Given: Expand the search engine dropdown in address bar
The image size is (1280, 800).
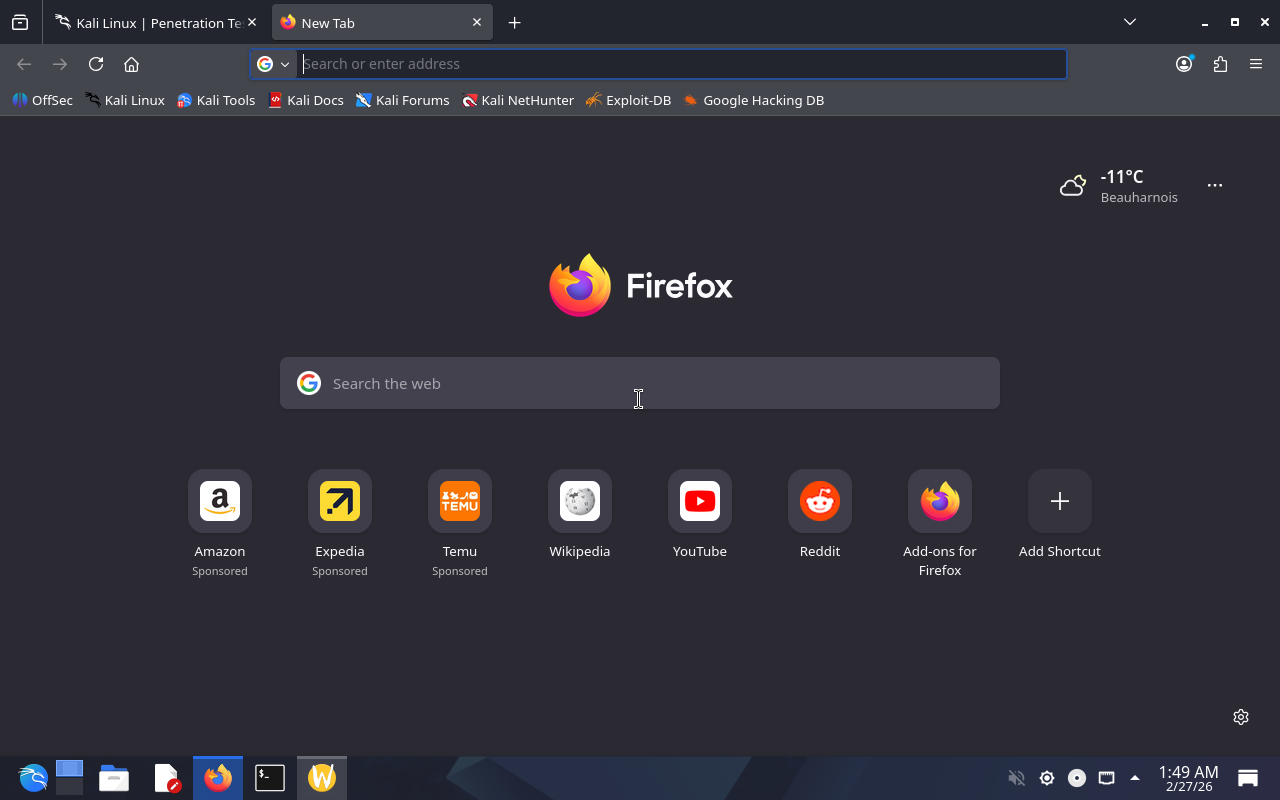Looking at the screenshot, I should coord(273,64).
